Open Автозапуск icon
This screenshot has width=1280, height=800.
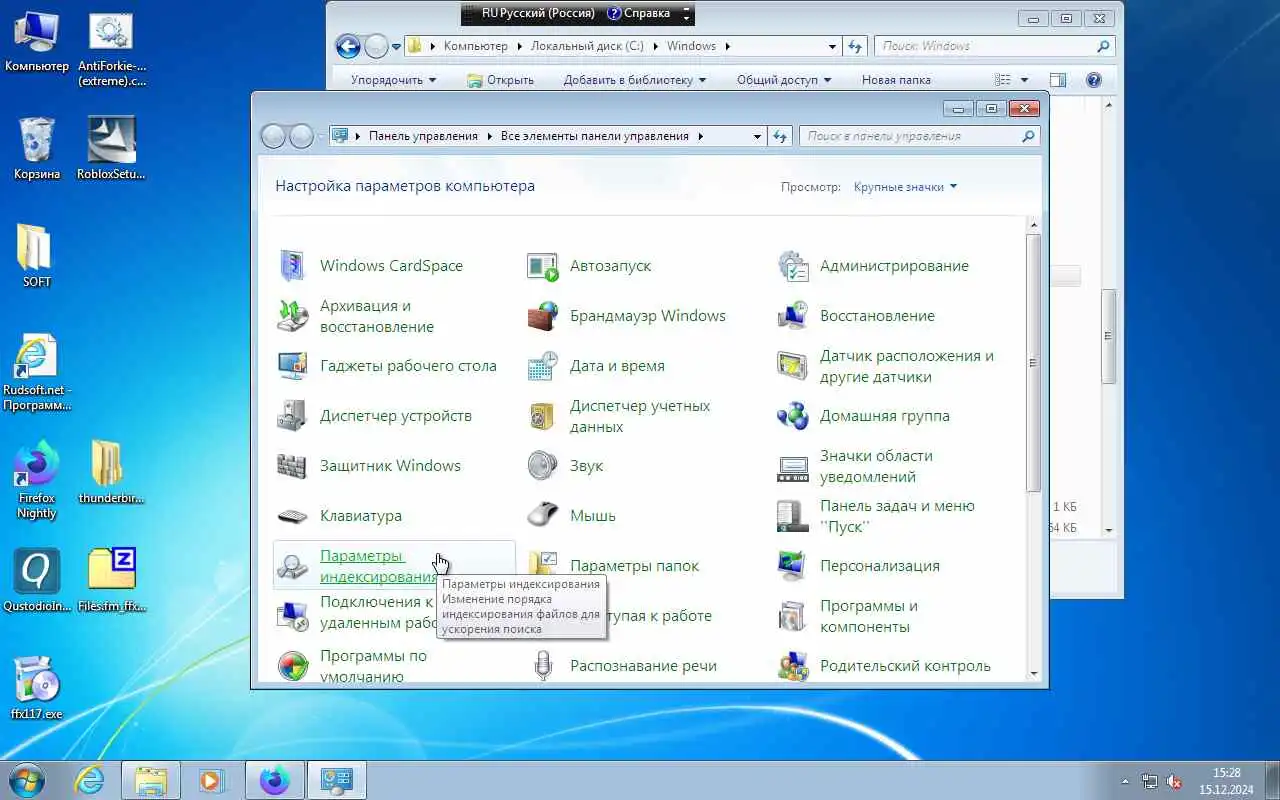tap(542, 266)
